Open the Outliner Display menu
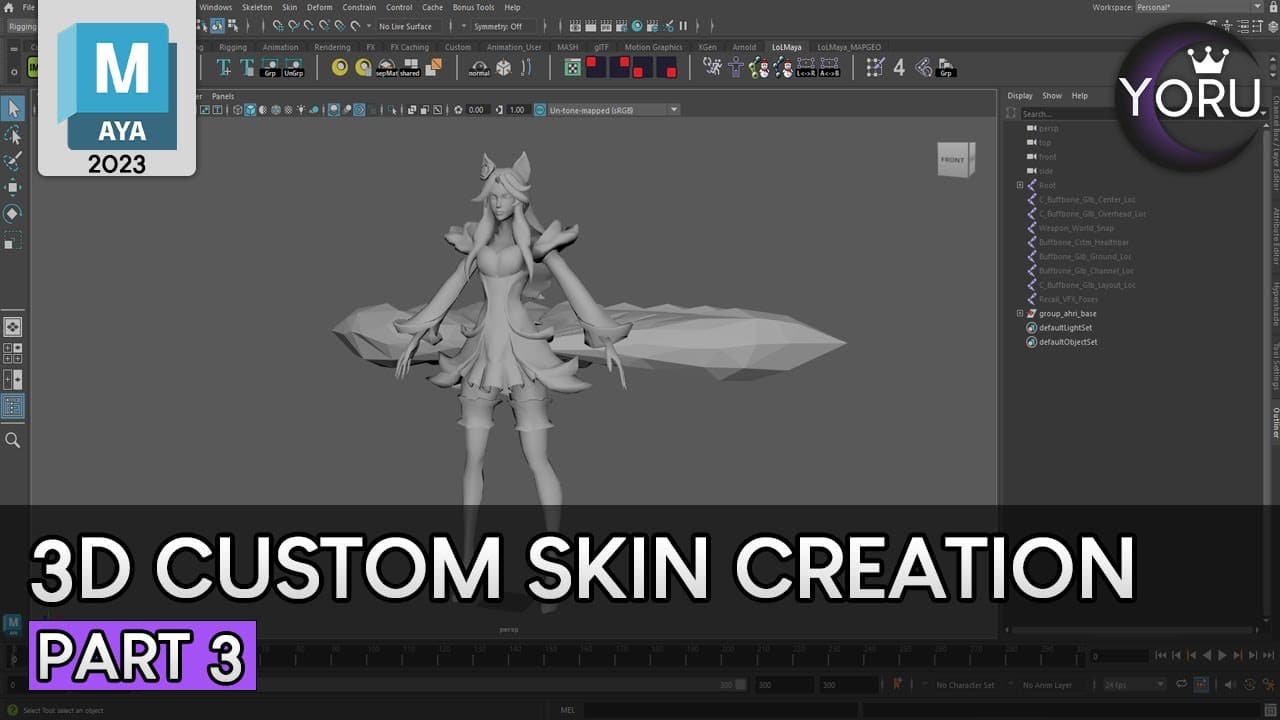 (x=1020, y=96)
